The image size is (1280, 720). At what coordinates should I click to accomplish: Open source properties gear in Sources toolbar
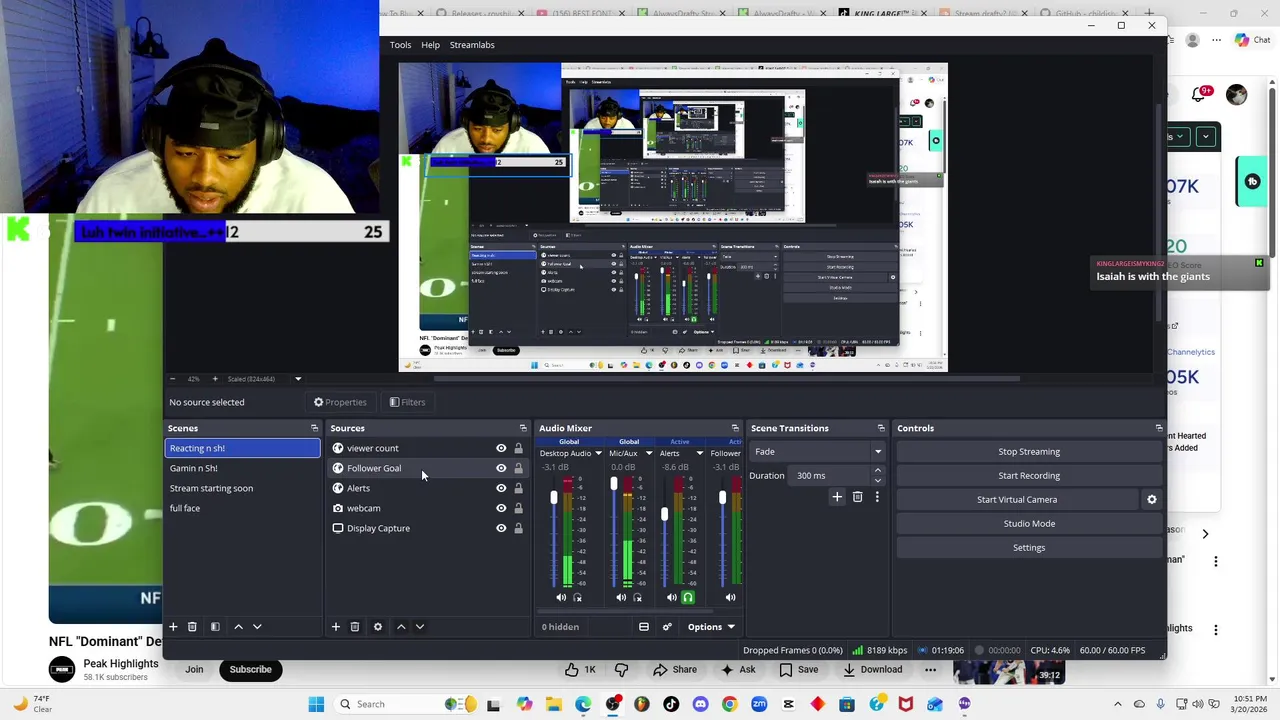click(x=378, y=627)
